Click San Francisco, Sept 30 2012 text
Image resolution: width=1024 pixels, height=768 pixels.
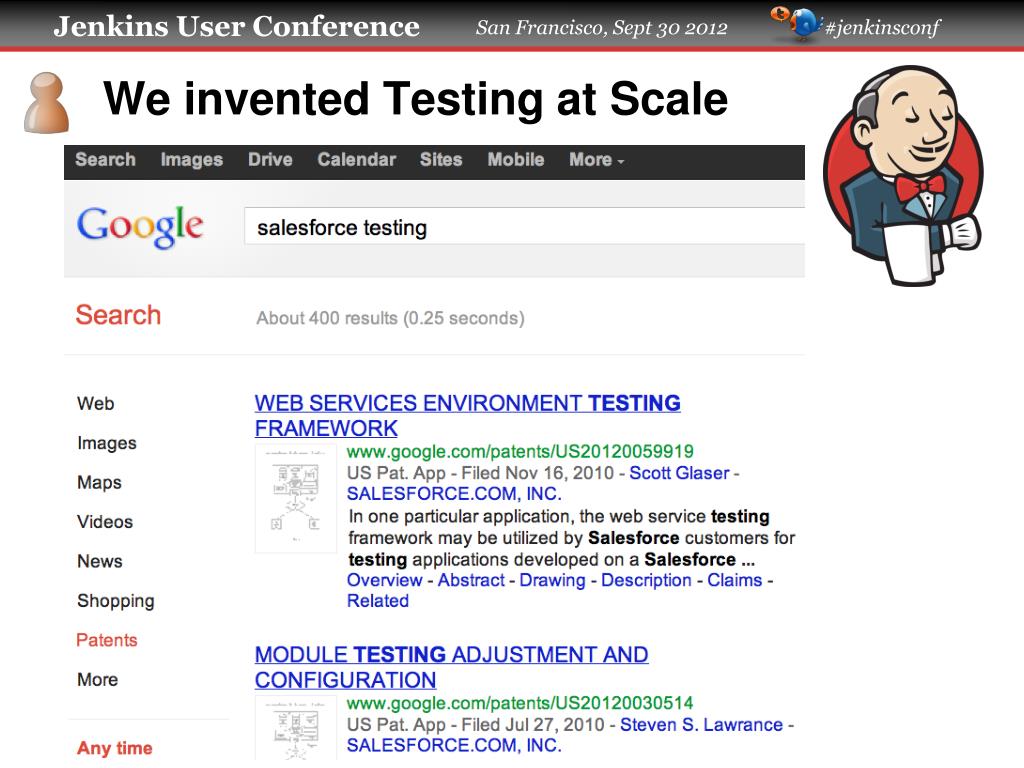pos(601,27)
